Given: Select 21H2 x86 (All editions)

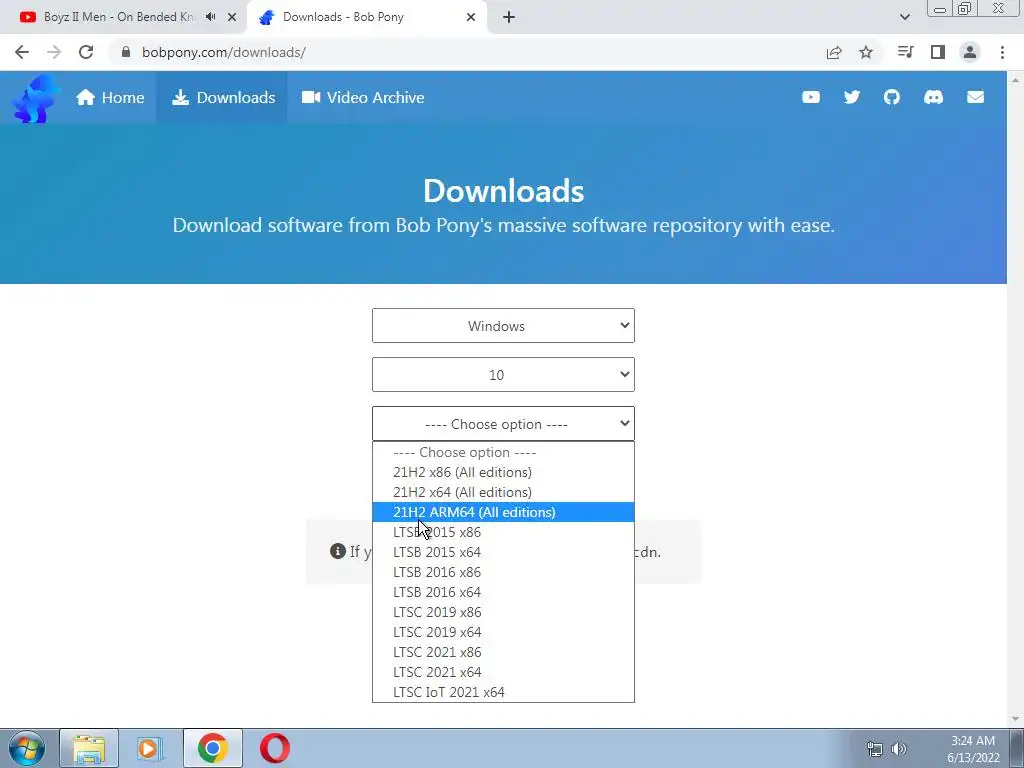Looking at the screenshot, I should [503, 472].
